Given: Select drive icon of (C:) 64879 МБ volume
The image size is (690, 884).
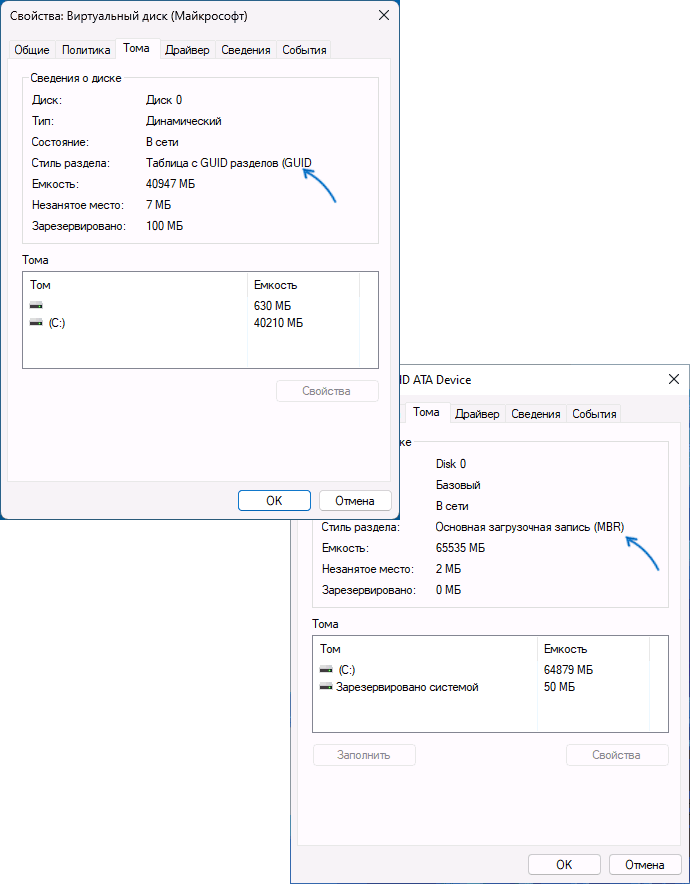Looking at the screenshot, I should [326, 670].
